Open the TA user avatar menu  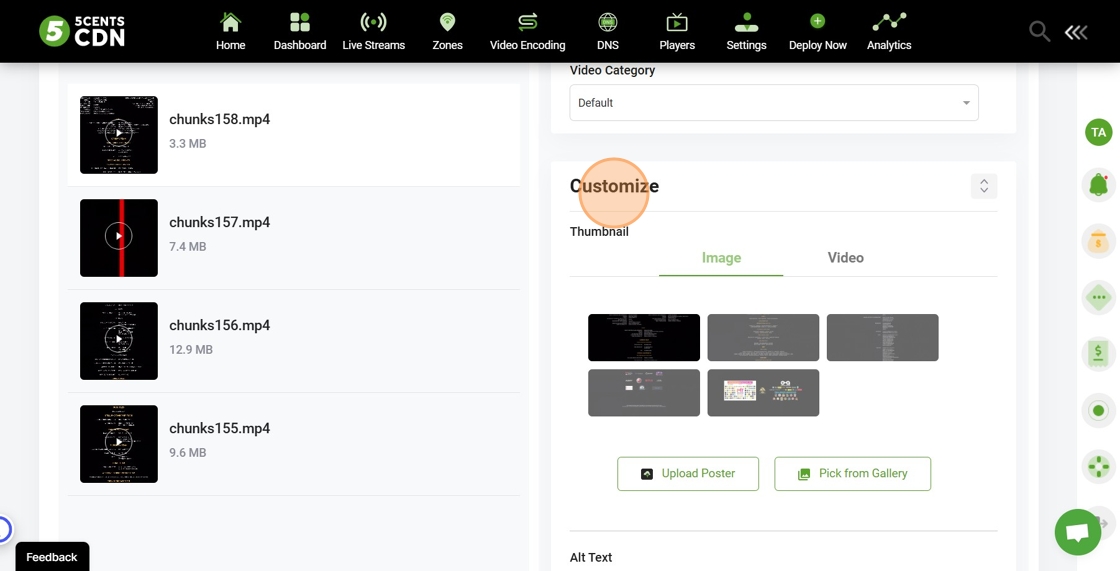pyautogui.click(x=1099, y=132)
